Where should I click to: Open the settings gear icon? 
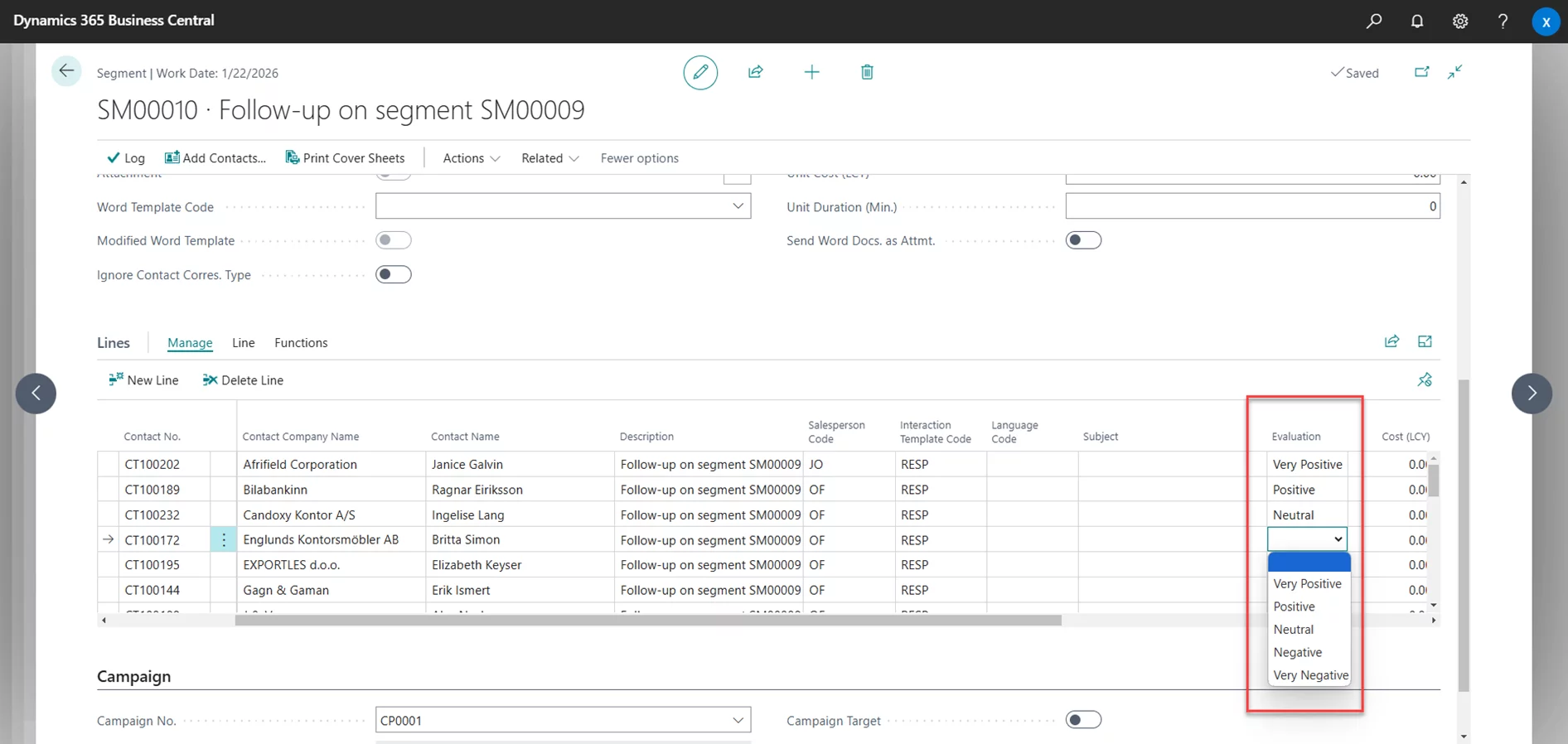pyautogui.click(x=1460, y=22)
